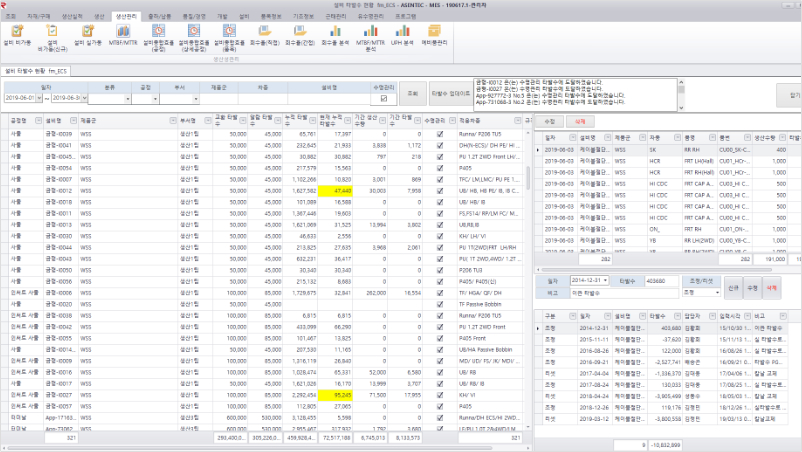
Task: Toggle 수명관리 checkbox for 금형-I0041 row
Action: 440,145
